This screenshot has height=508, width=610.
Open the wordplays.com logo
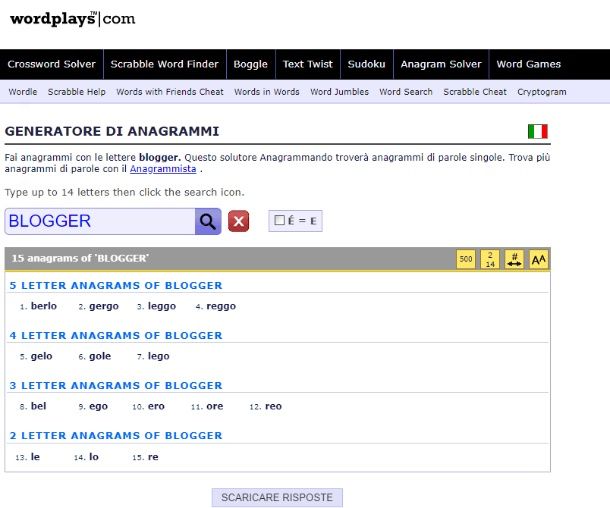(x=72, y=19)
